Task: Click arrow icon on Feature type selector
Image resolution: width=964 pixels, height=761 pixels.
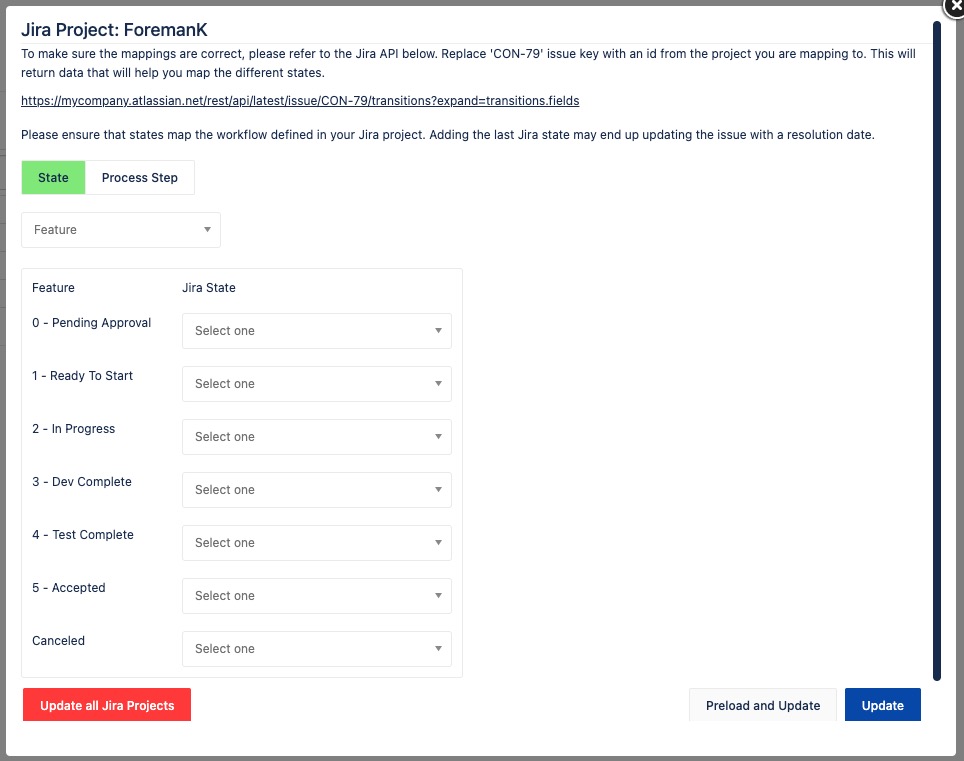Action: (207, 230)
